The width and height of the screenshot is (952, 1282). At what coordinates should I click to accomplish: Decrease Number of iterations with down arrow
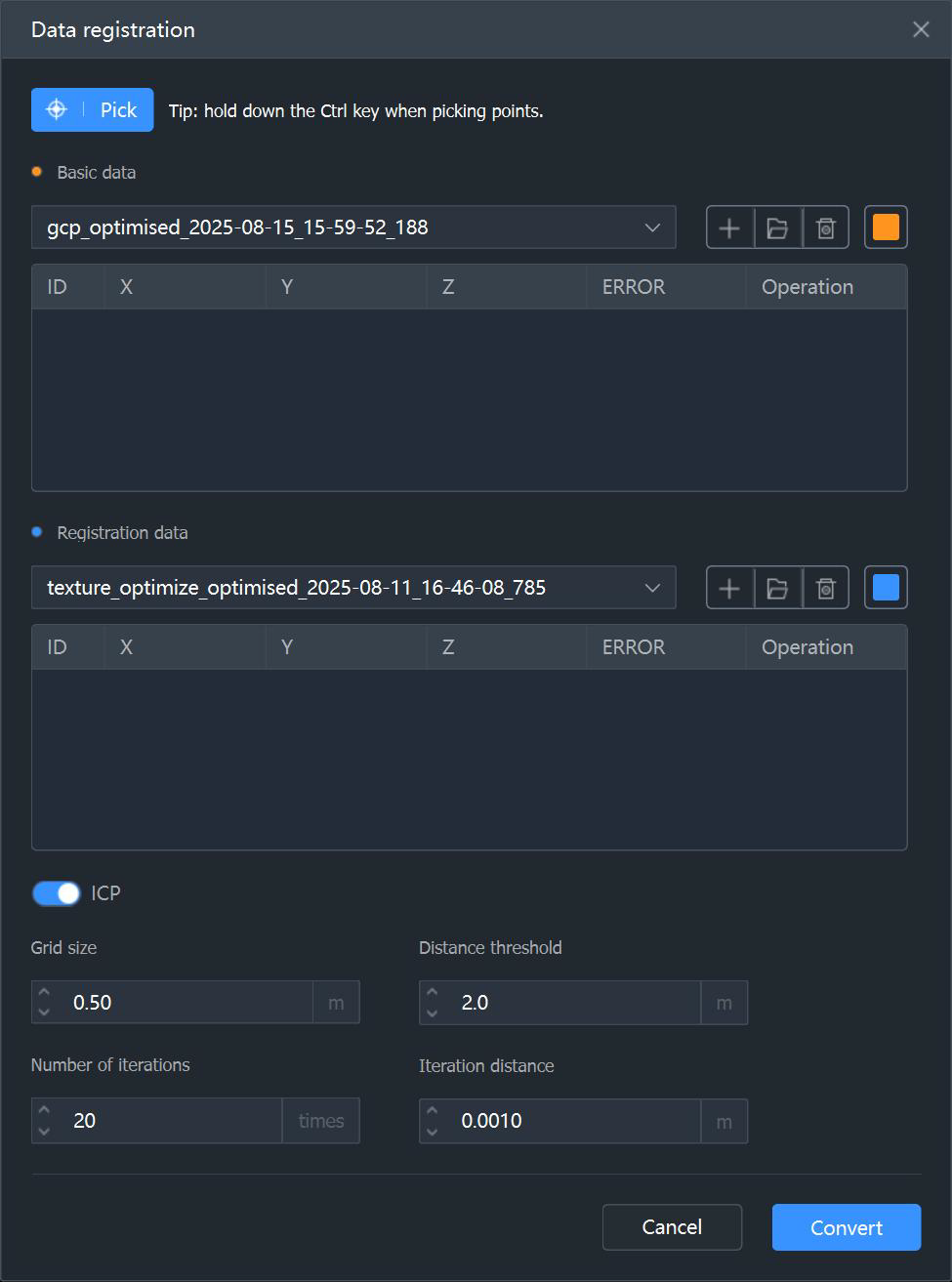(44, 1131)
